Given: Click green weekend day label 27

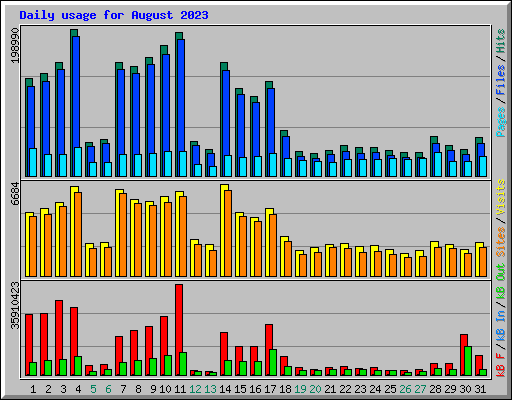Looking at the screenshot, I should pyautogui.click(x=420, y=389).
